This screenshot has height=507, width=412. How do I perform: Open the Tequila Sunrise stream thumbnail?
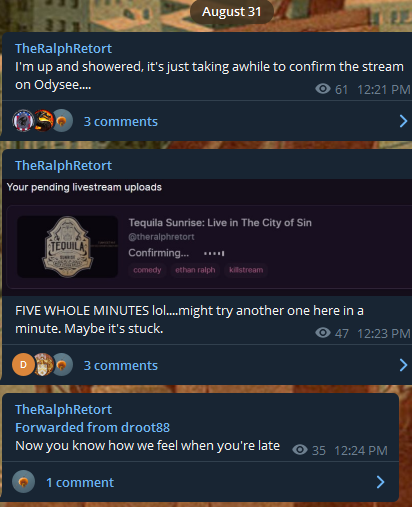point(67,247)
